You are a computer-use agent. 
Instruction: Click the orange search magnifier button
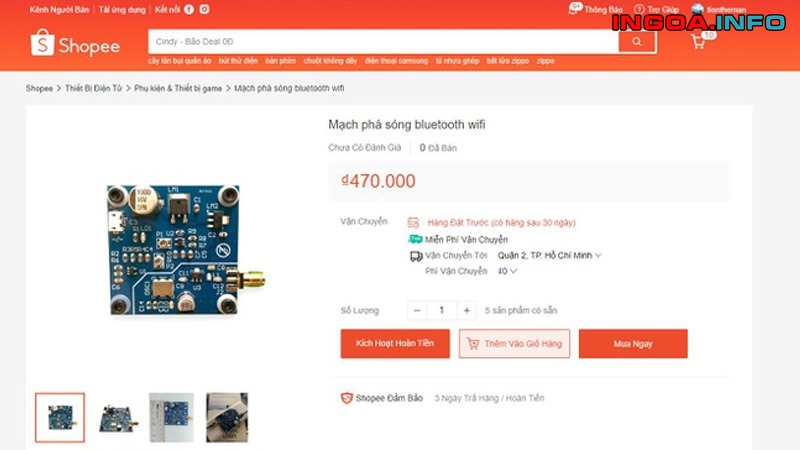pyautogui.click(x=637, y=41)
